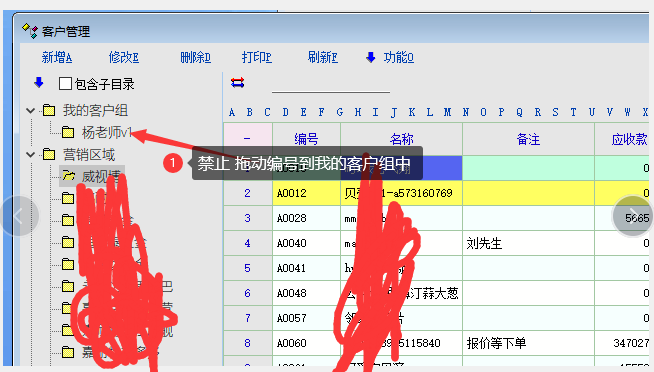Viewport: 654px width, 372px height.
Task: Filter customers by letter H
Action: pos(358,112)
